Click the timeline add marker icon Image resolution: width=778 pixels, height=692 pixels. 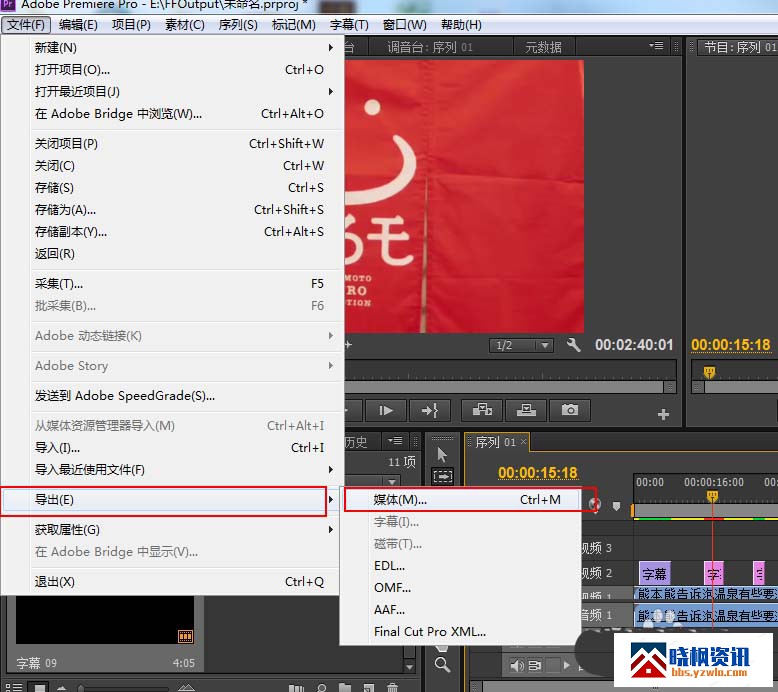pos(616,506)
